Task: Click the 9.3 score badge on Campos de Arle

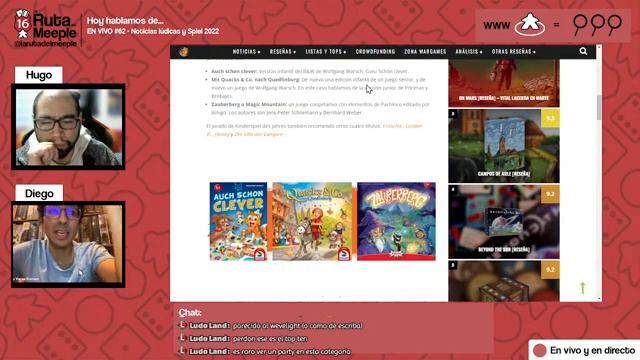Action: coord(550,118)
